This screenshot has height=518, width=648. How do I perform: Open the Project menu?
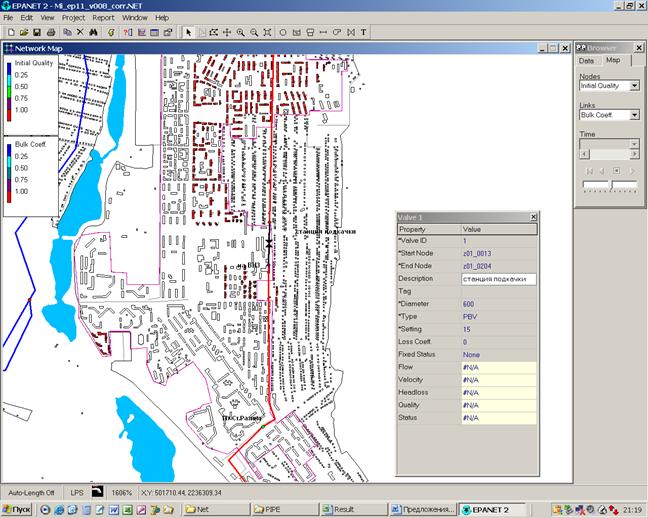73,18
